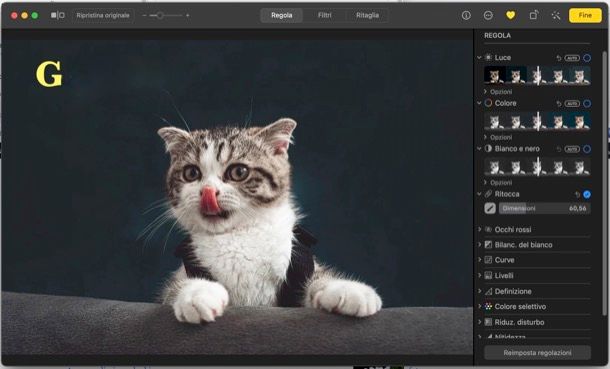Image resolution: width=610 pixels, height=369 pixels.
Task: Click the compare before/after view icon
Action: (58, 16)
